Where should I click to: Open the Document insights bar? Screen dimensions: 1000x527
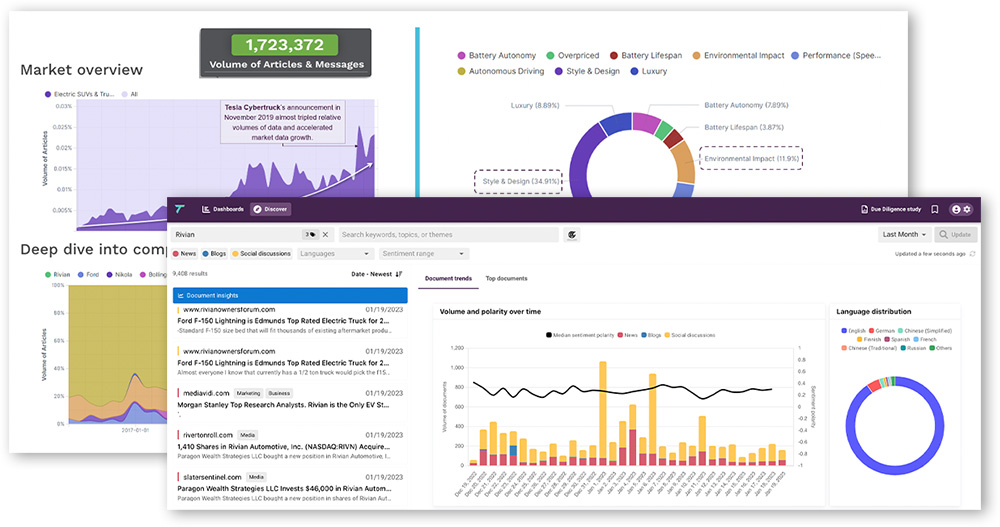pos(290,295)
